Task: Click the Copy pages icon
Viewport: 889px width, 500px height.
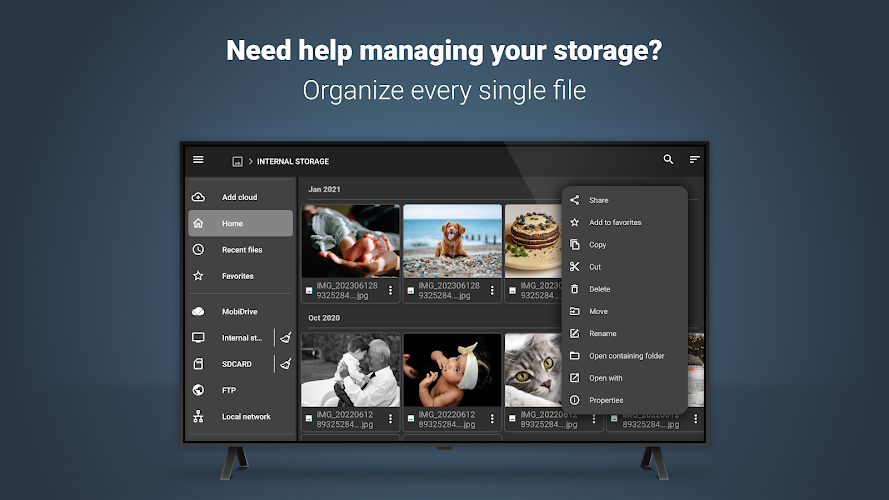Action: [574, 244]
